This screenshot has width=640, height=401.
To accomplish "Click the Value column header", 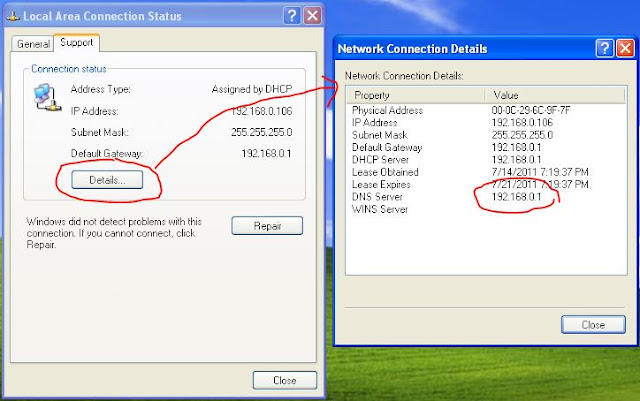I will [x=555, y=95].
